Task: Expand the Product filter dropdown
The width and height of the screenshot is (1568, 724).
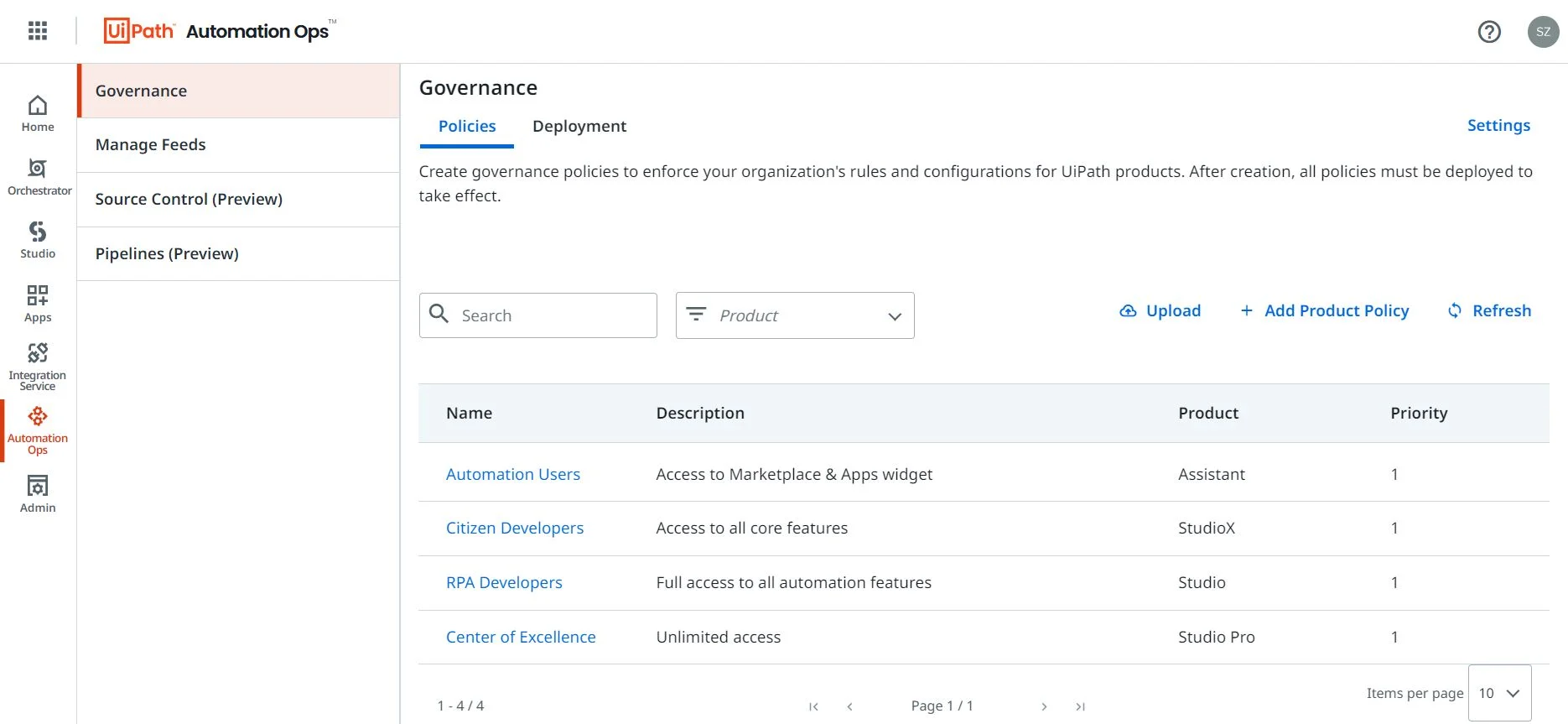Action: tap(794, 315)
